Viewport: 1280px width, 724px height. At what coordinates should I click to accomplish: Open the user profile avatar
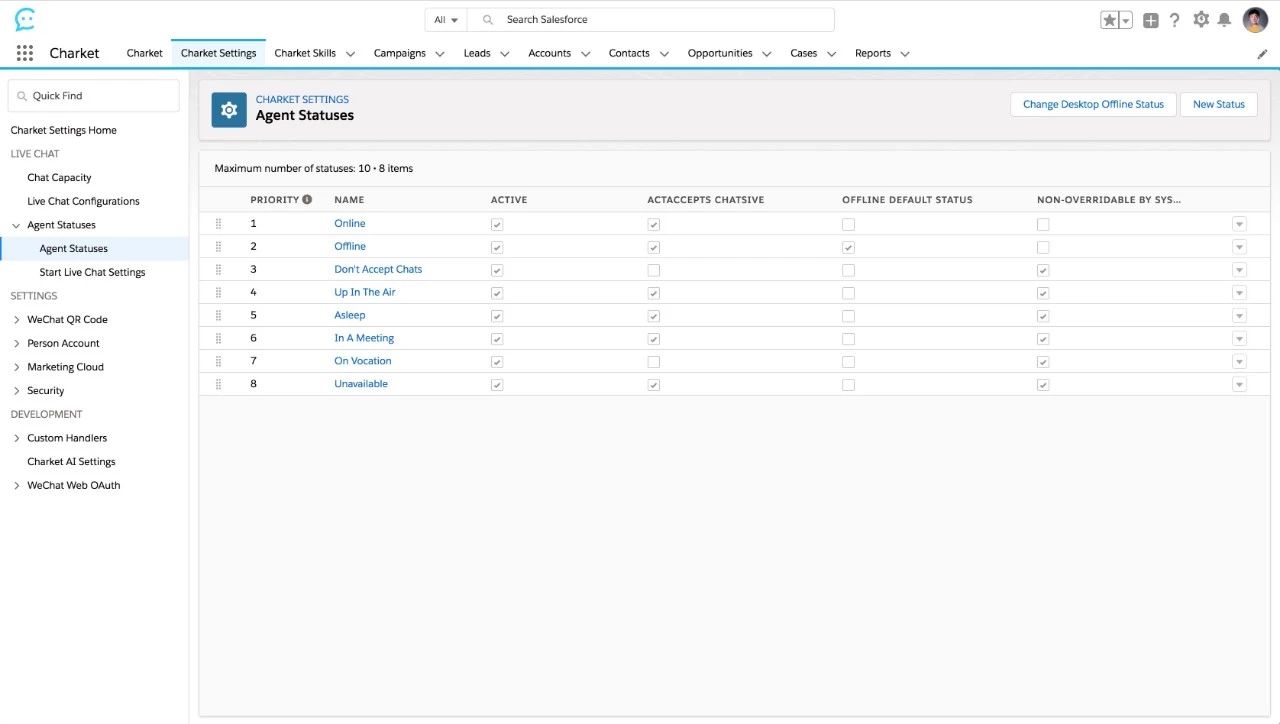[1255, 20]
